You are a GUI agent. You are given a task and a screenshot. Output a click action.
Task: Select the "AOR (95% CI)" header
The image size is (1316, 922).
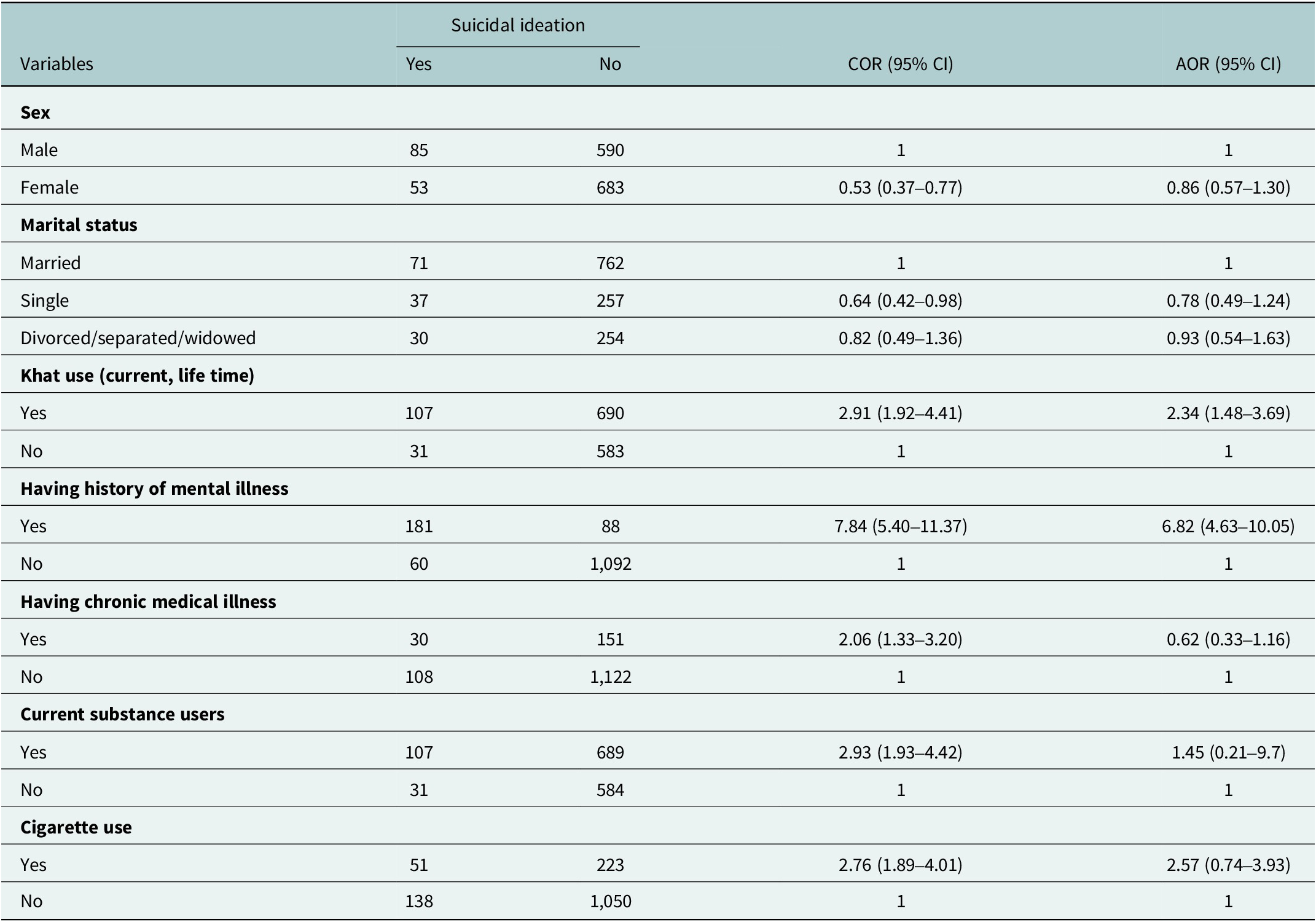(1228, 64)
